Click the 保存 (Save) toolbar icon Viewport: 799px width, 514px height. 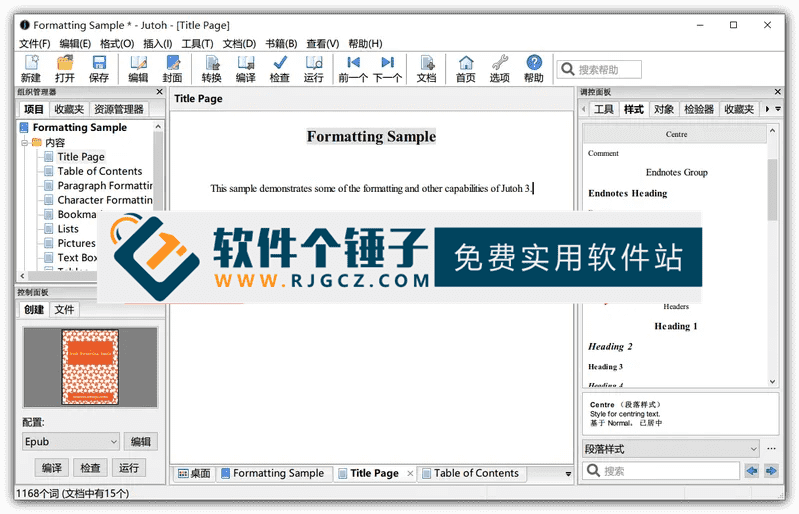(x=99, y=68)
